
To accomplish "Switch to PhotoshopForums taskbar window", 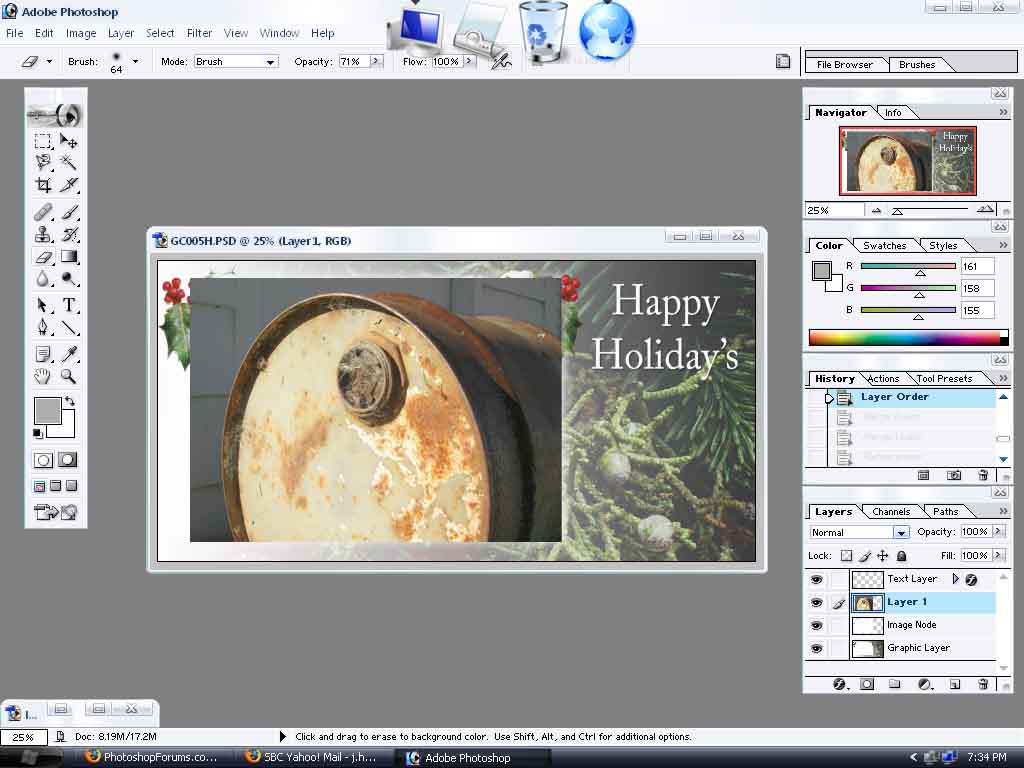I will click(x=152, y=757).
